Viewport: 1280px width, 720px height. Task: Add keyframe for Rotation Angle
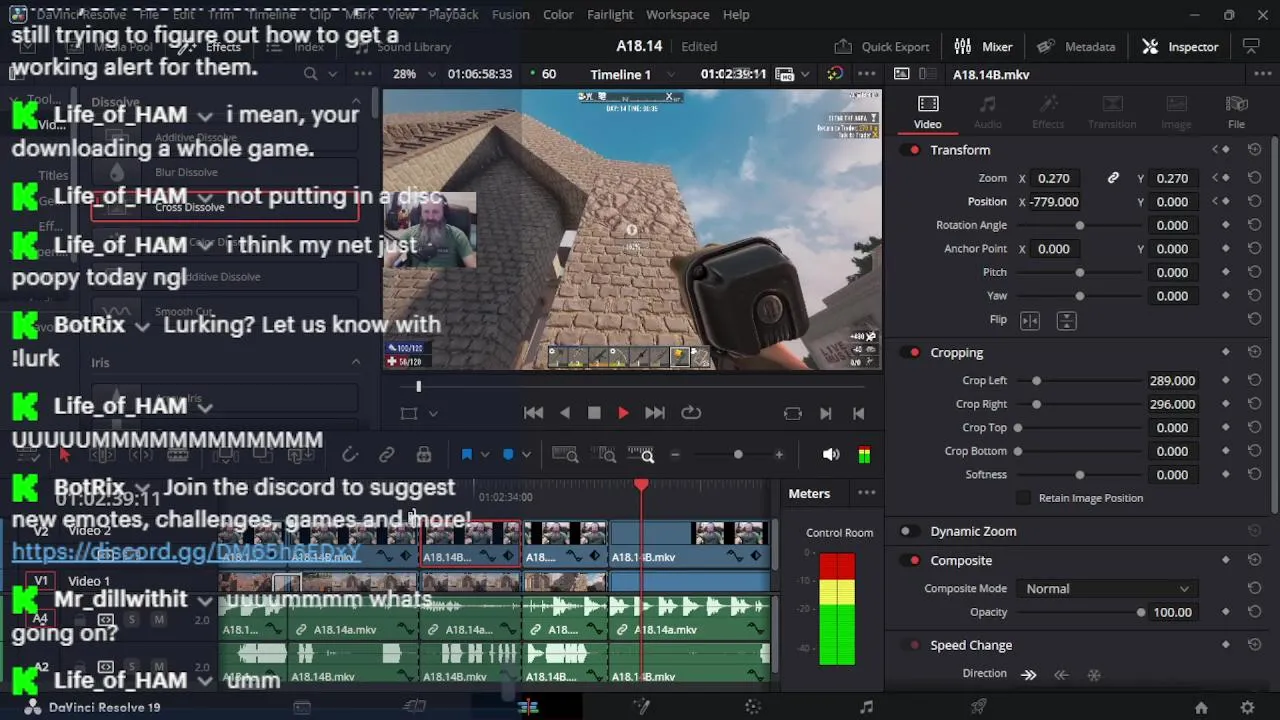pyautogui.click(x=1225, y=225)
